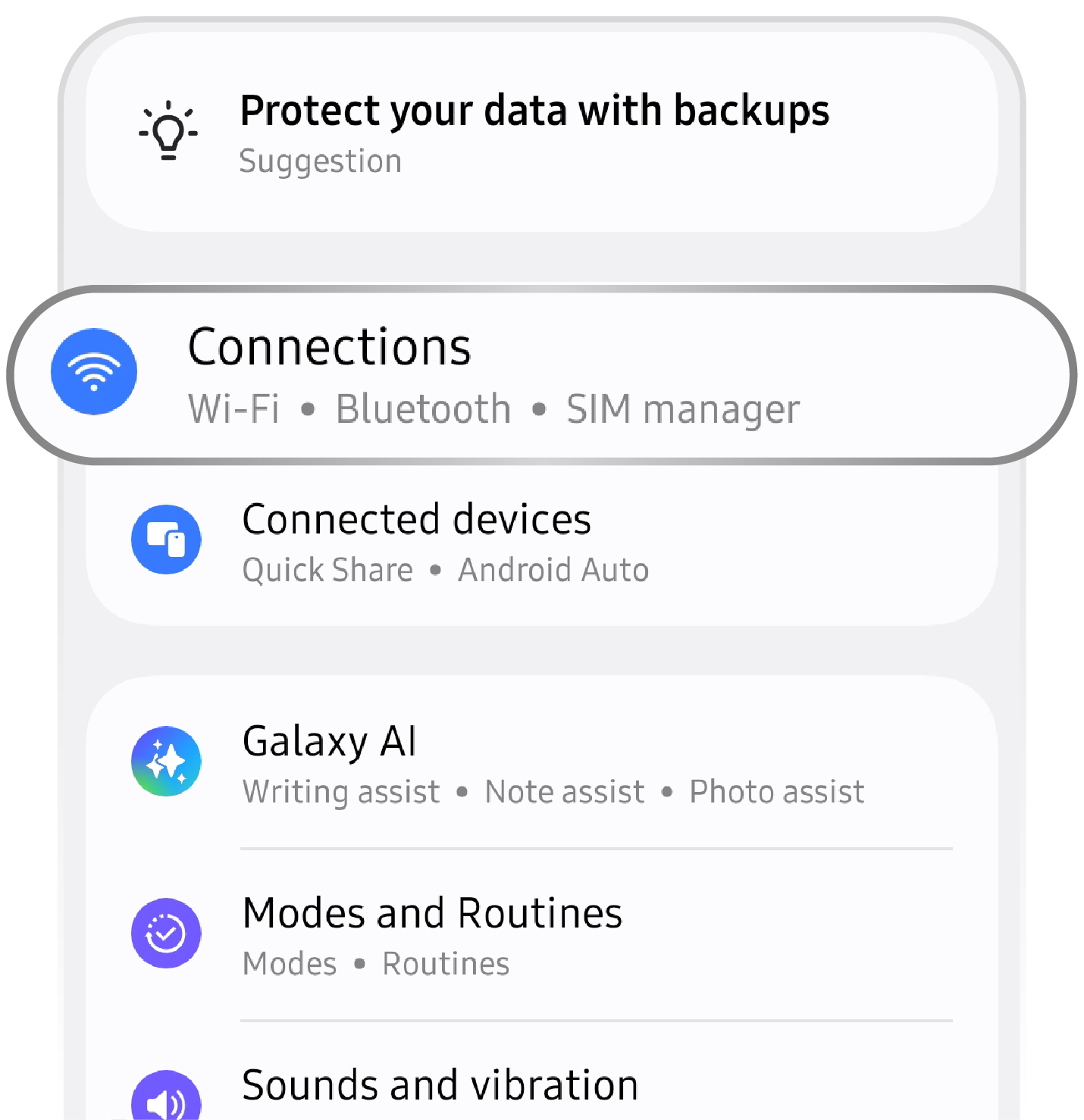Tap the blue Wi-Fi Connections icon
The width and height of the screenshot is (1084, 1120).
[x=94, y=371]
